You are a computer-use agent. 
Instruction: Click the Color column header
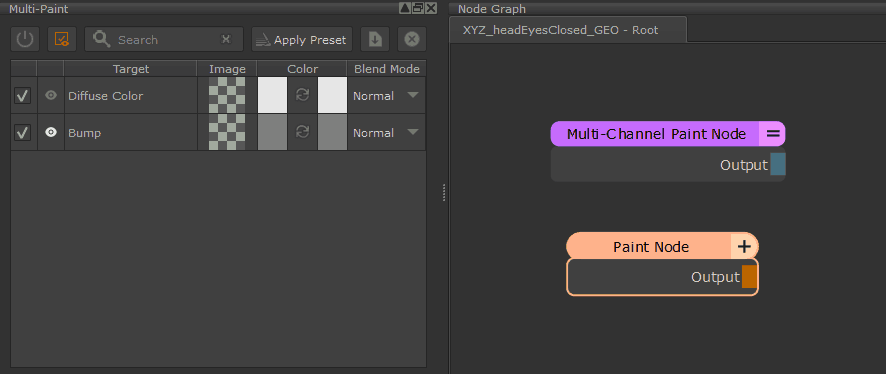tap(302, 69)
